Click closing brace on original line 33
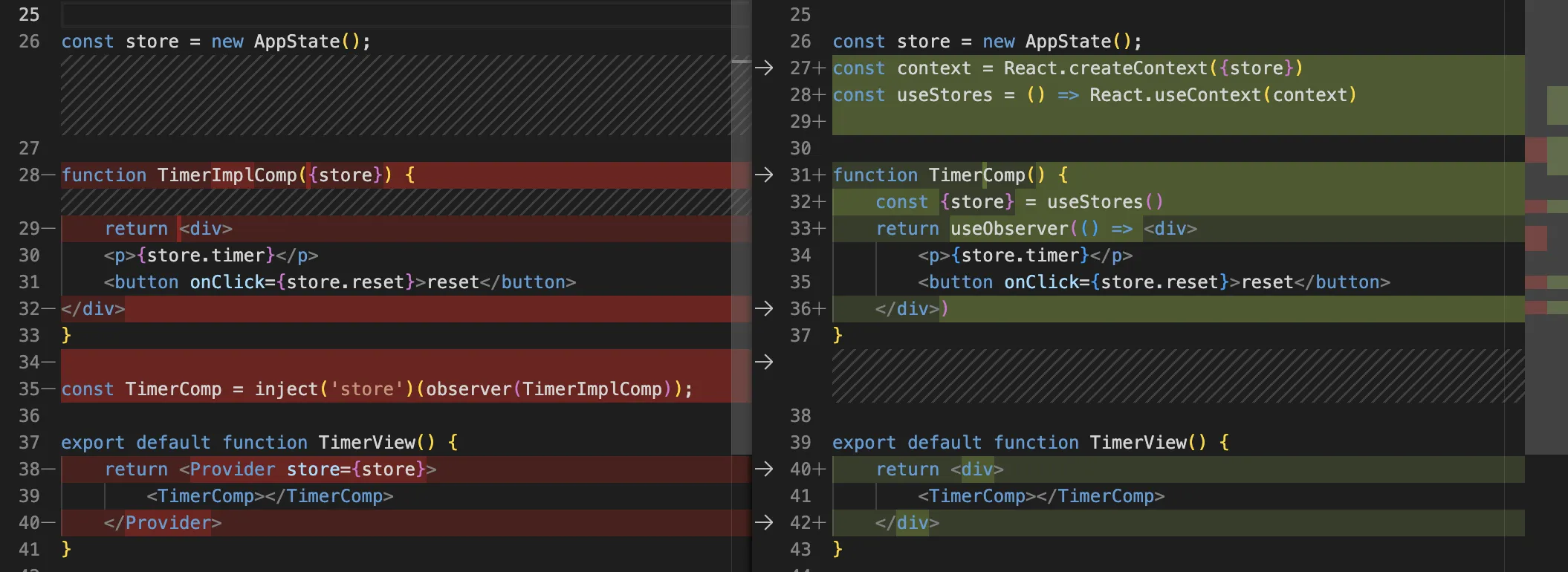This screenshot has width=1568, height=572. (66, 336)
